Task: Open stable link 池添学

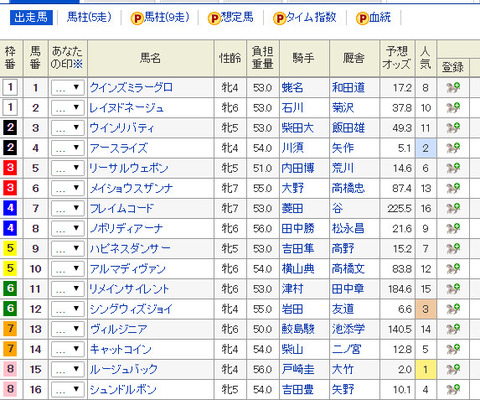Action: [x=348, y=329]
